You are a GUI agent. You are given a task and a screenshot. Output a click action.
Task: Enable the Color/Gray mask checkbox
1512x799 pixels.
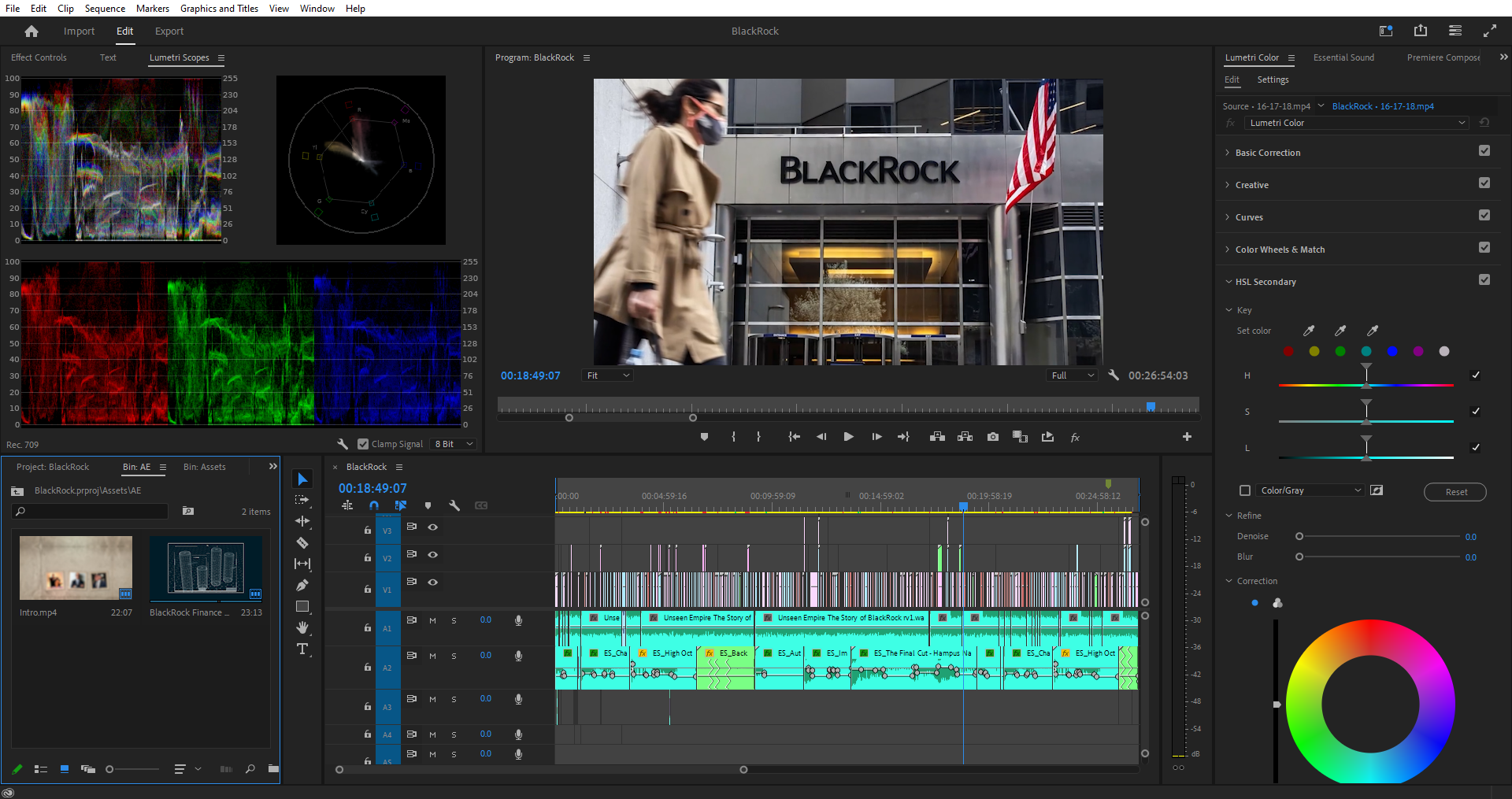click(1245, 490)
